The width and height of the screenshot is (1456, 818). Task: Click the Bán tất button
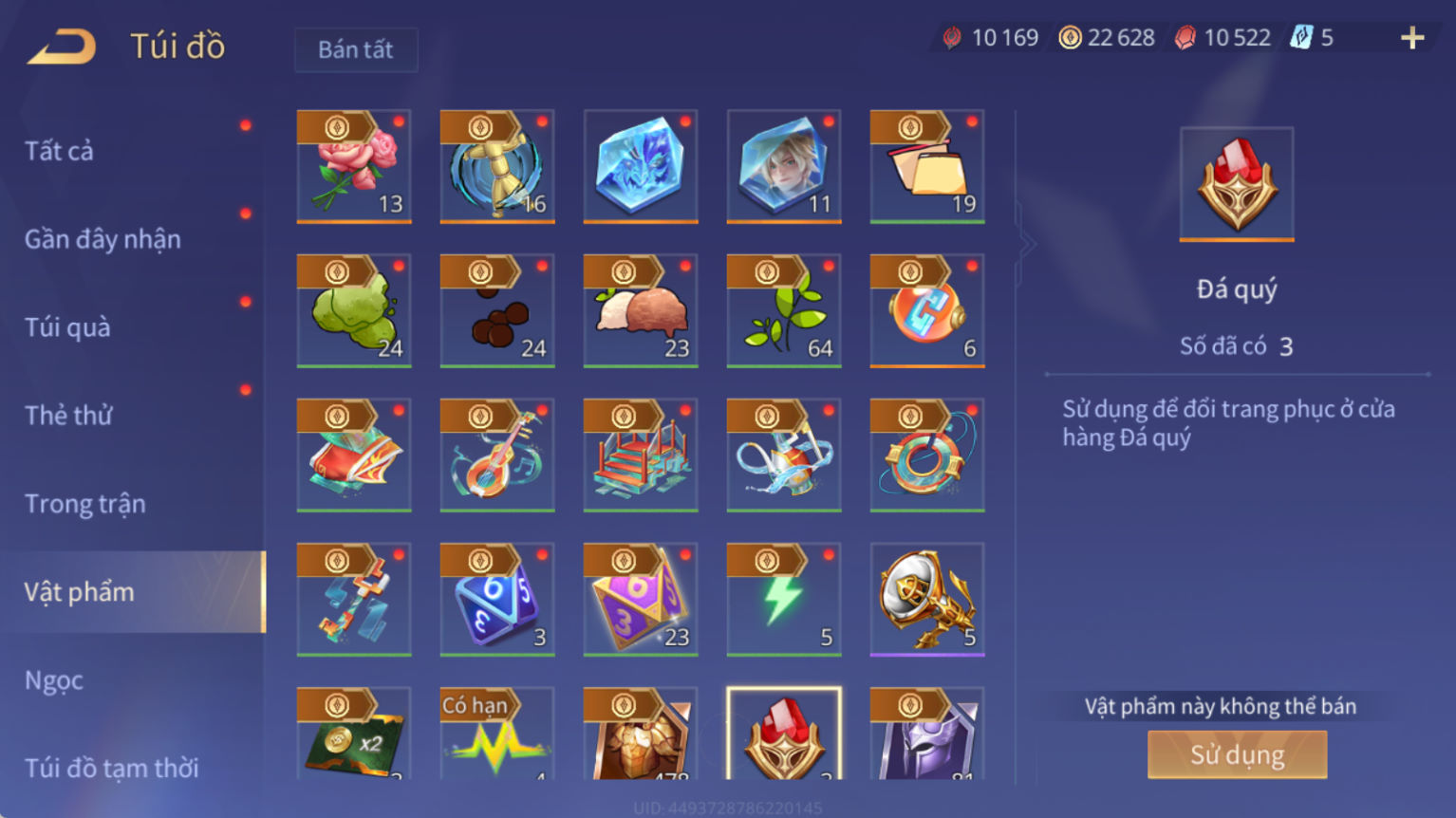coord(356,49)
